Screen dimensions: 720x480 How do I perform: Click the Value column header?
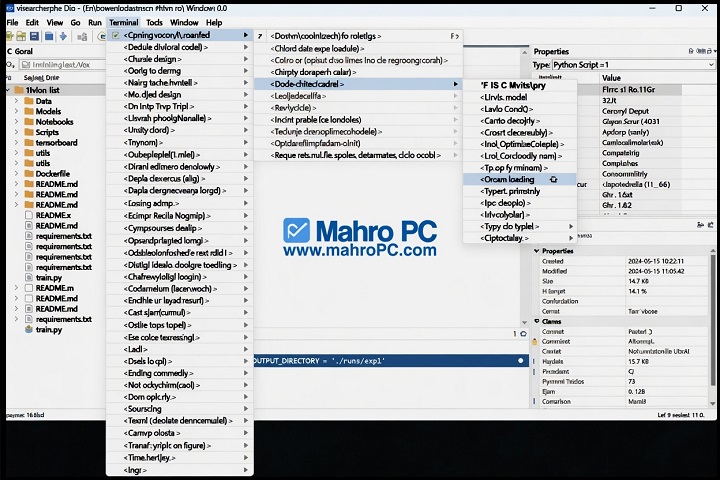point(611,78)
